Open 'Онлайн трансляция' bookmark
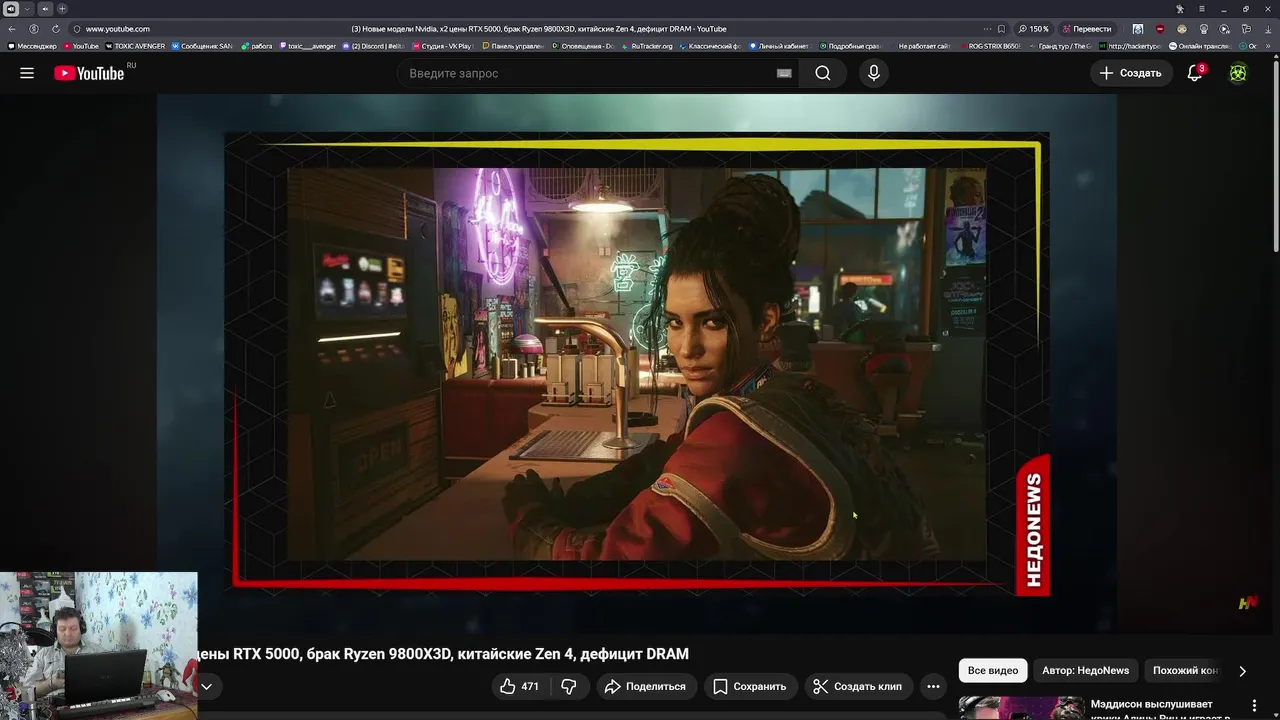 1199,46
